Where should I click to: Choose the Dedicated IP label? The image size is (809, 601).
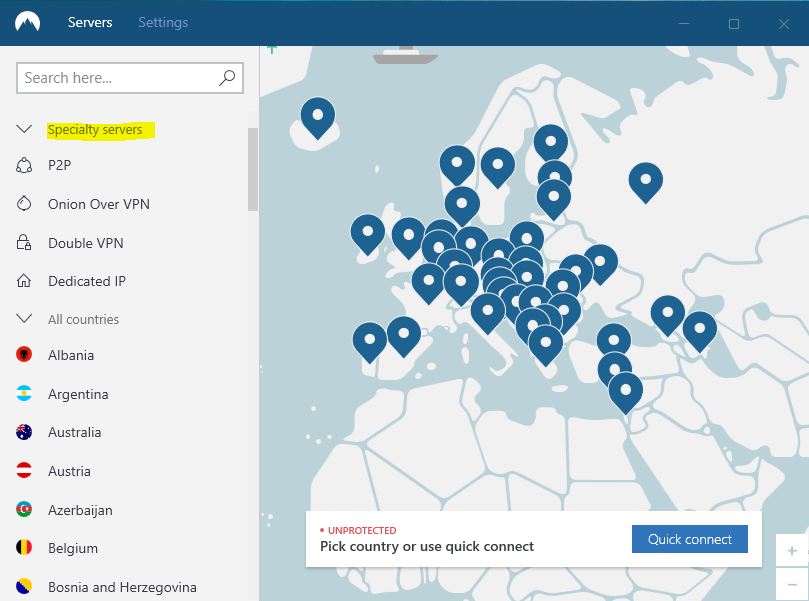(87, 281)
